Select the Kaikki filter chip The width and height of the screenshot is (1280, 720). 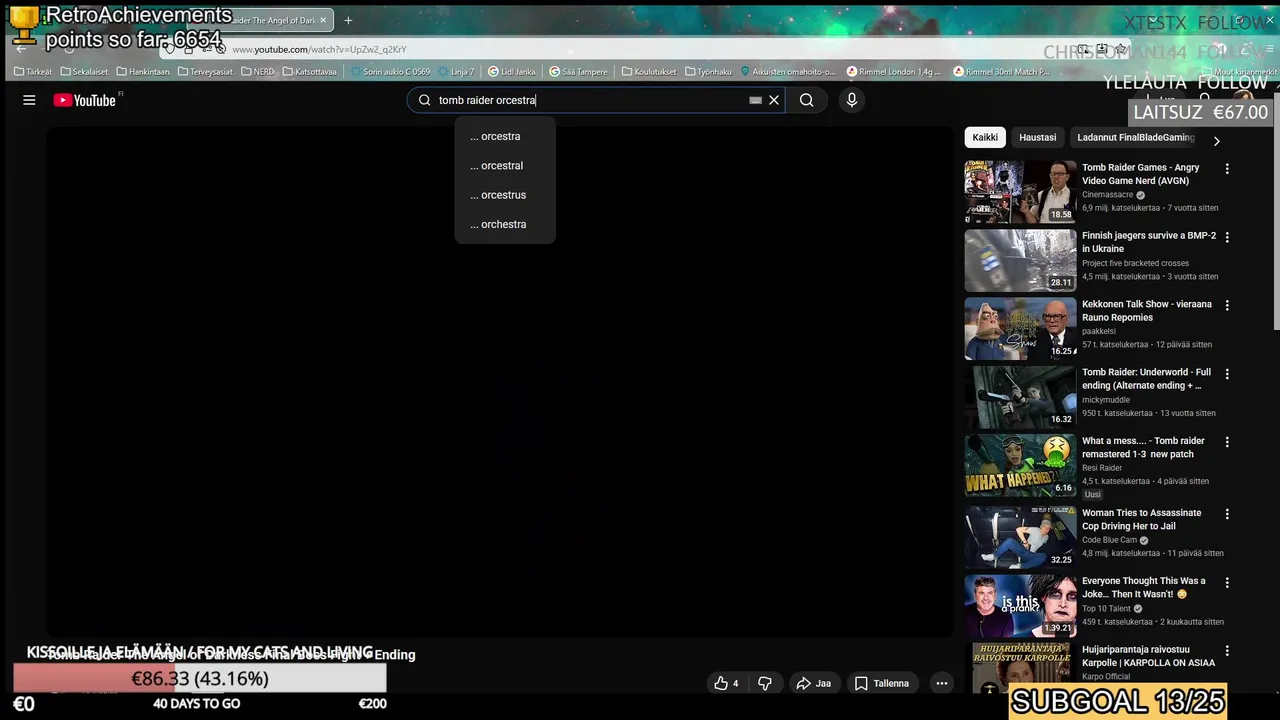985,138
